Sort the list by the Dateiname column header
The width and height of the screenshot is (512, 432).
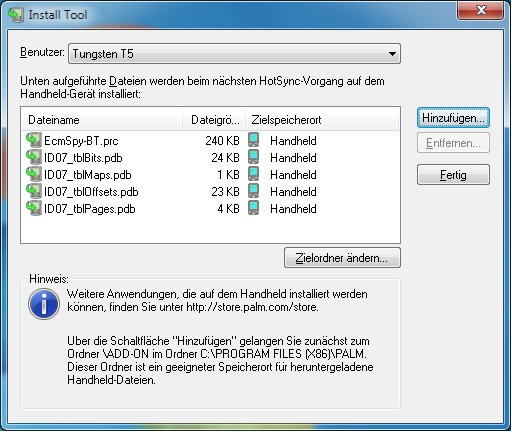coord(102,120)
